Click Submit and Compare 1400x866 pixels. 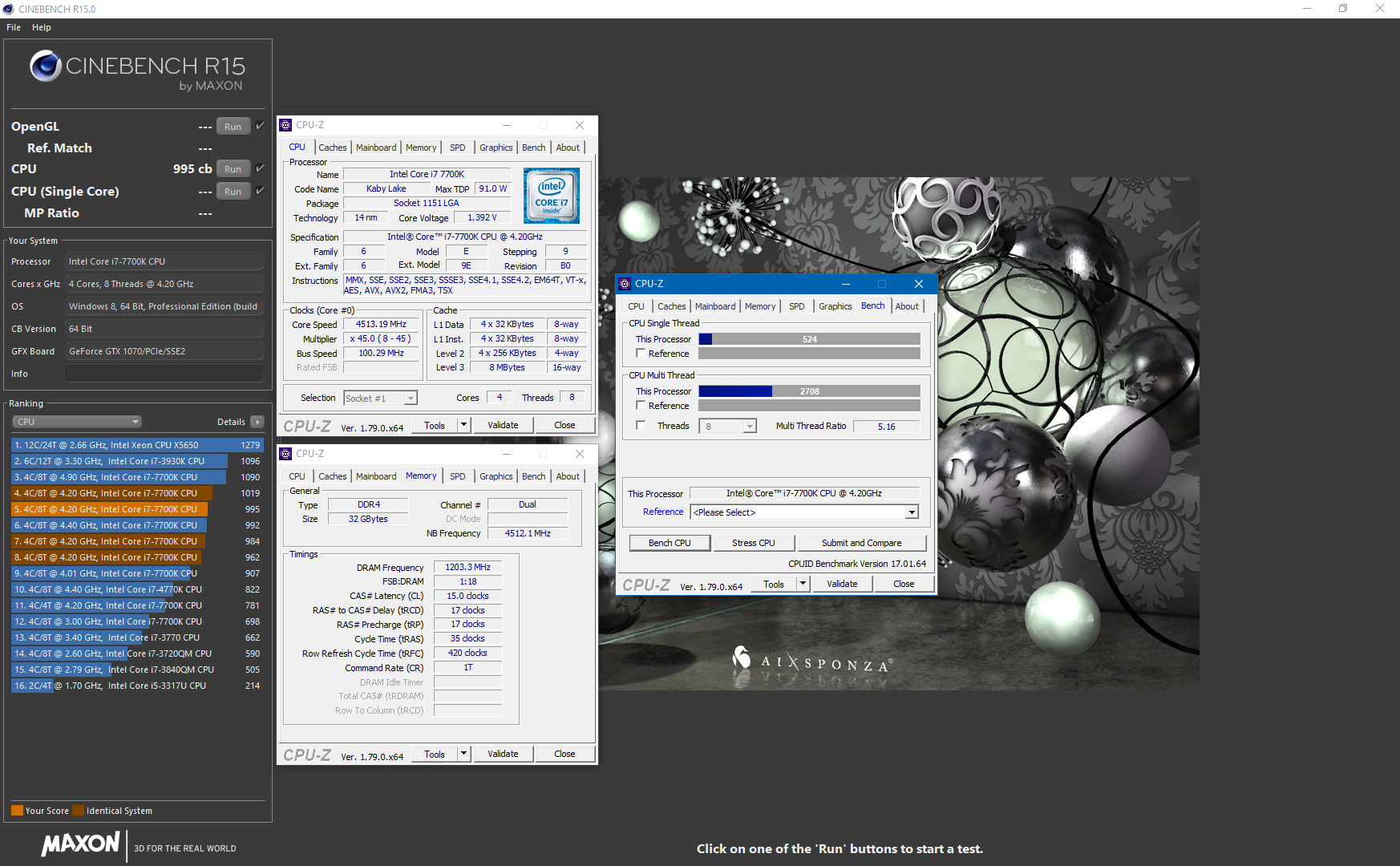pyautogui.click(x=862, y=543)
